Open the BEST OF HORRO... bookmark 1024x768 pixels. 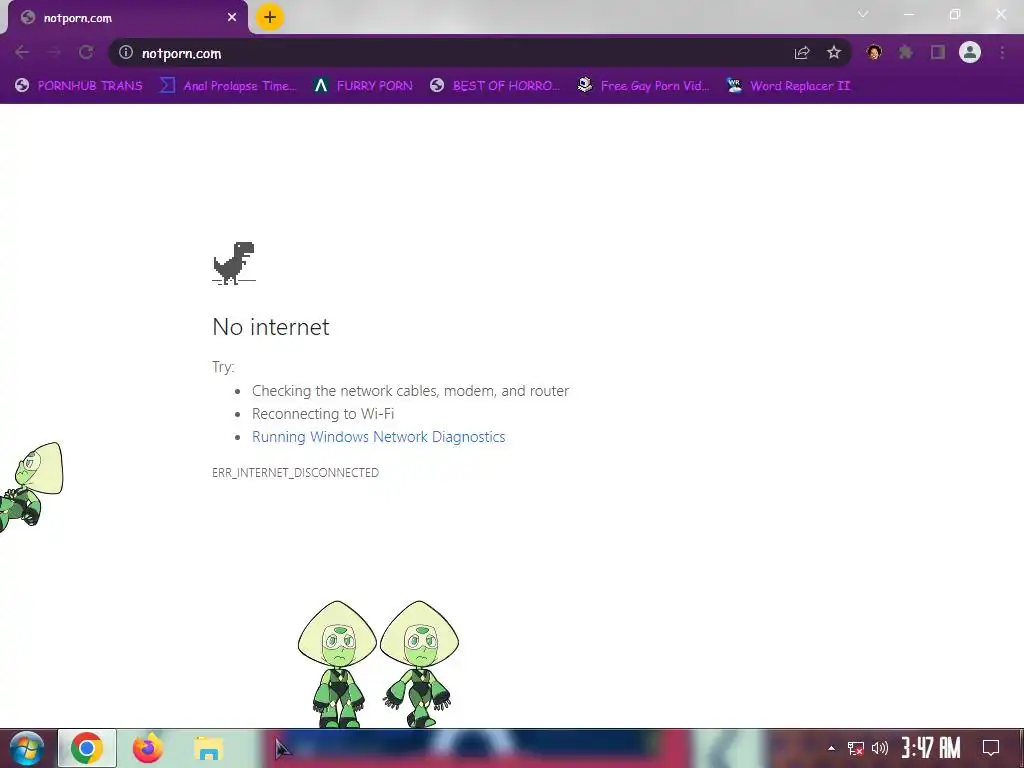click(495, 86)
